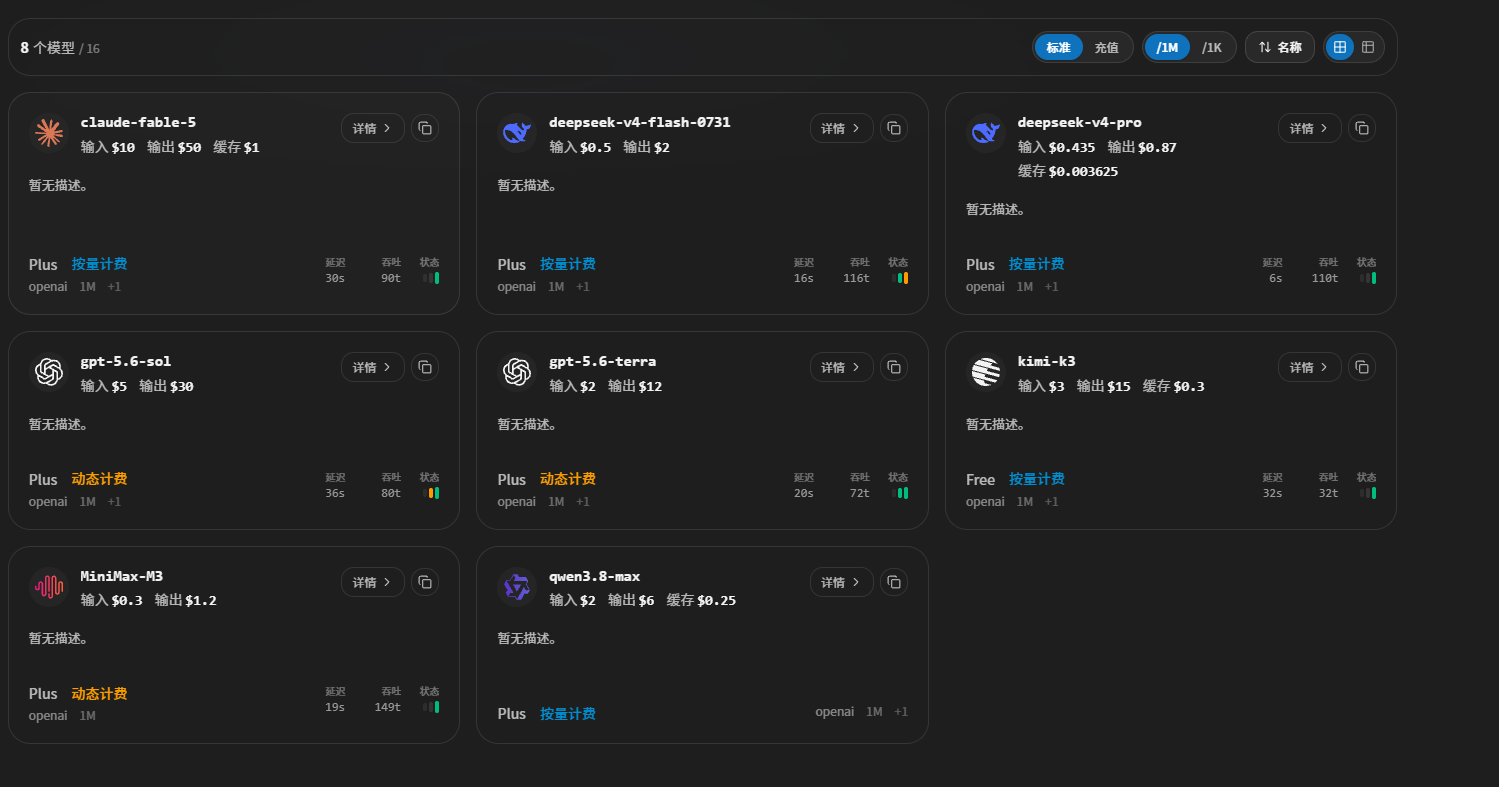1499x787 pixels.
Task: Click the claude-fable-5 starburst logo
Action: tap(48, 133)
